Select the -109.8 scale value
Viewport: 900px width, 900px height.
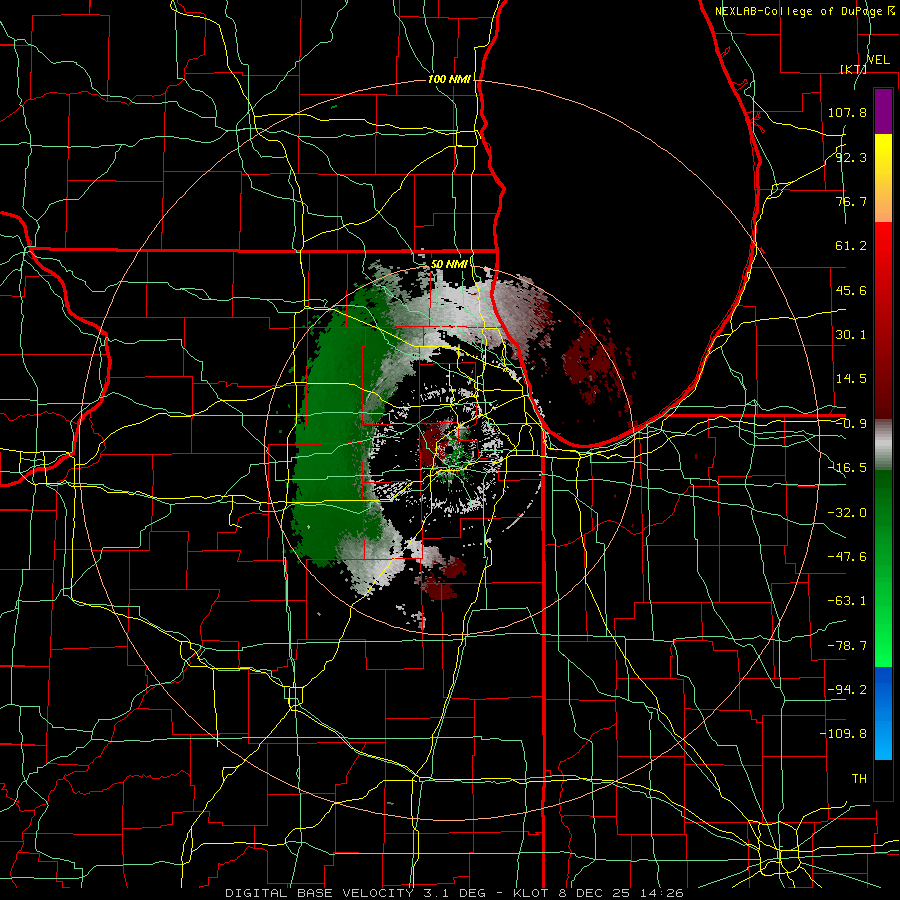[843, 734]
